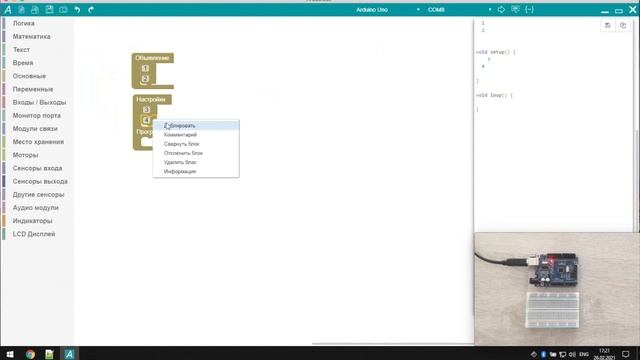Save project using floppy disk icon
The image size is (640, 360).
click(x=49, y=9)
